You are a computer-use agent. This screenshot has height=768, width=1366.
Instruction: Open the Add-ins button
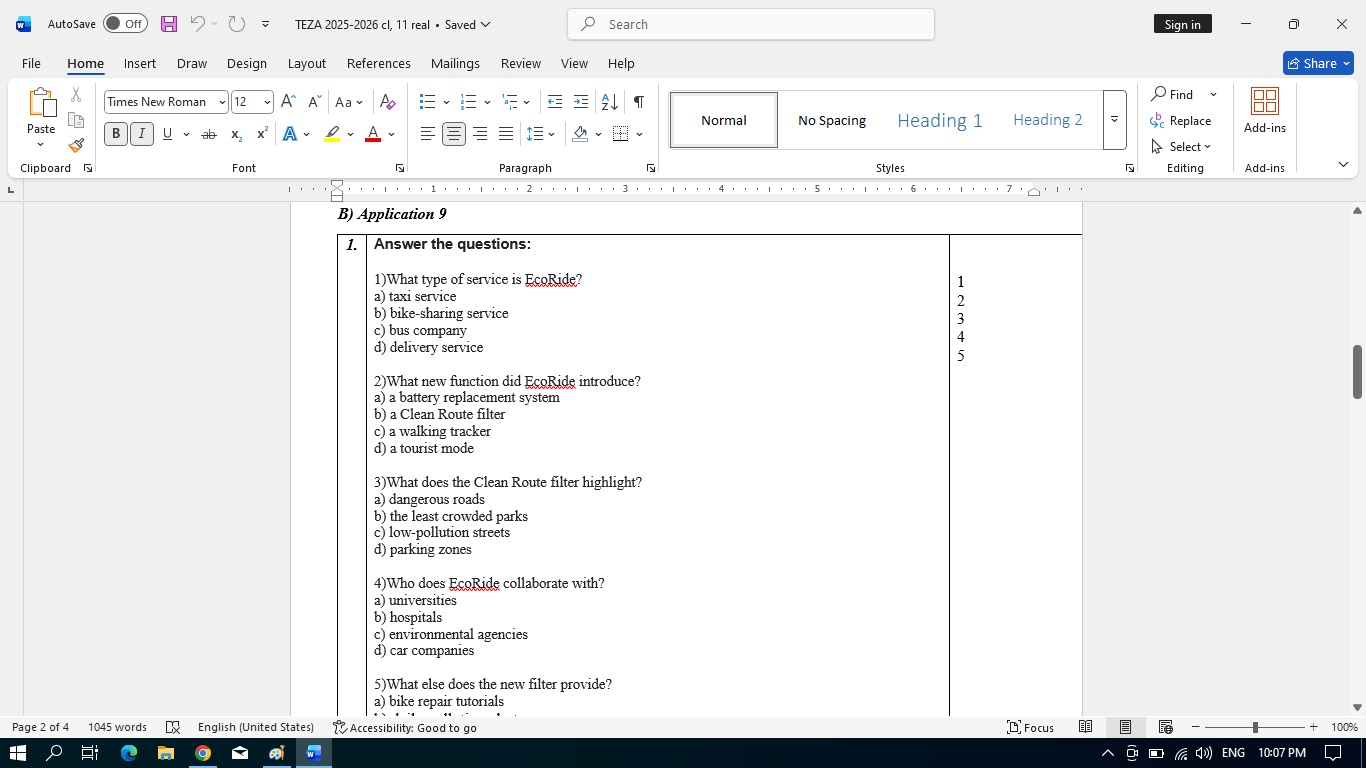click(x=1264, y=110)
